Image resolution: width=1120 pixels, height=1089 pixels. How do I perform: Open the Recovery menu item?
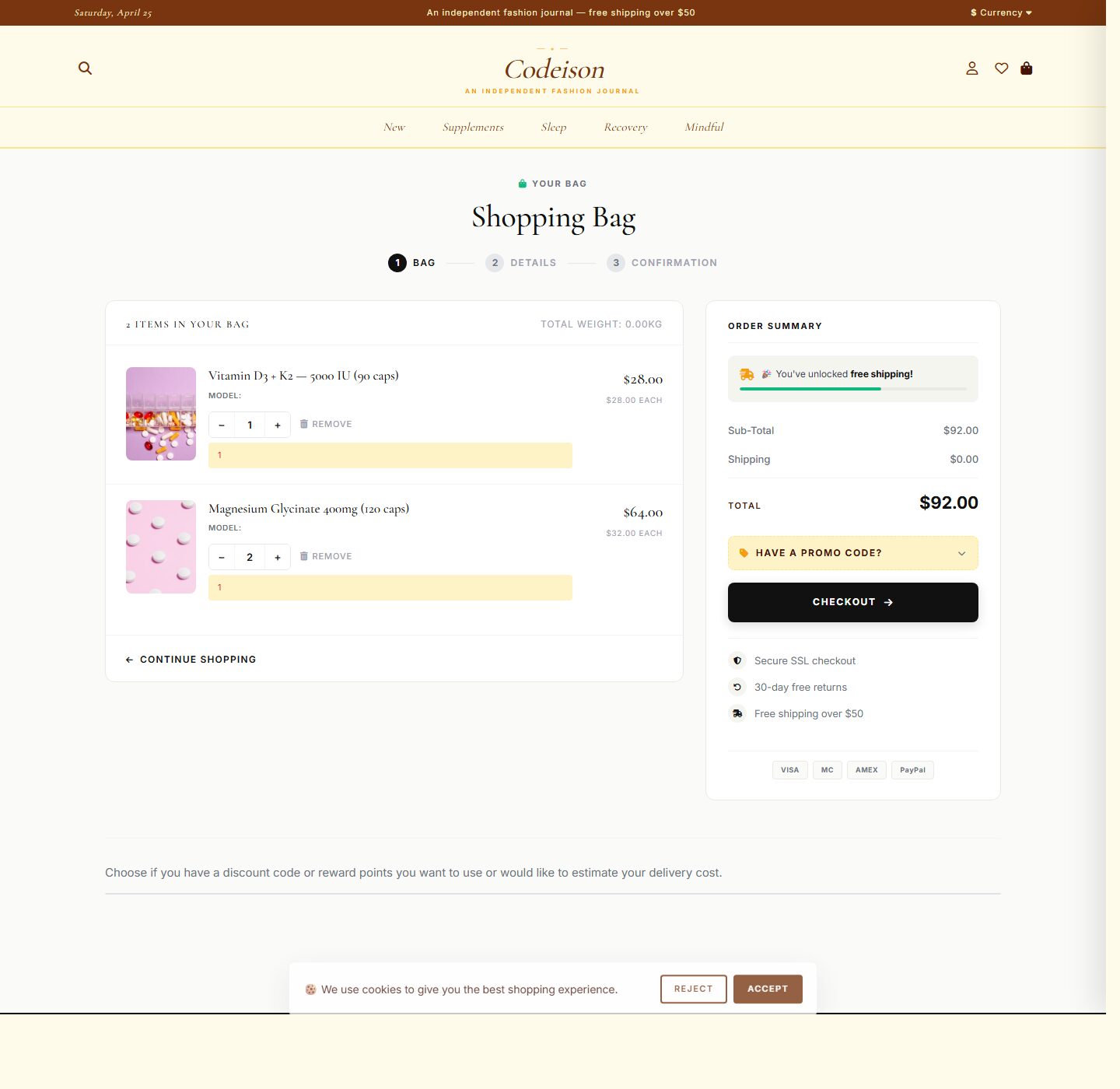click(625, 127)
